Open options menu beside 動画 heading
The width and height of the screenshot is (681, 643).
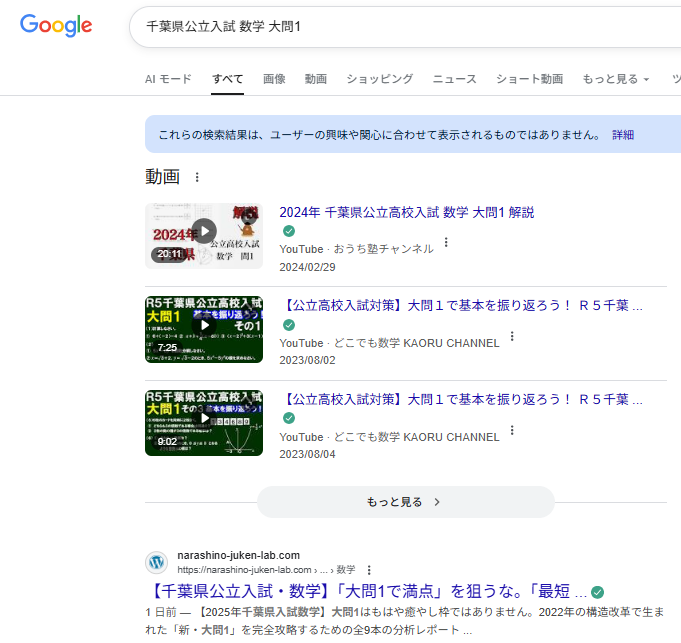point(197,177)
